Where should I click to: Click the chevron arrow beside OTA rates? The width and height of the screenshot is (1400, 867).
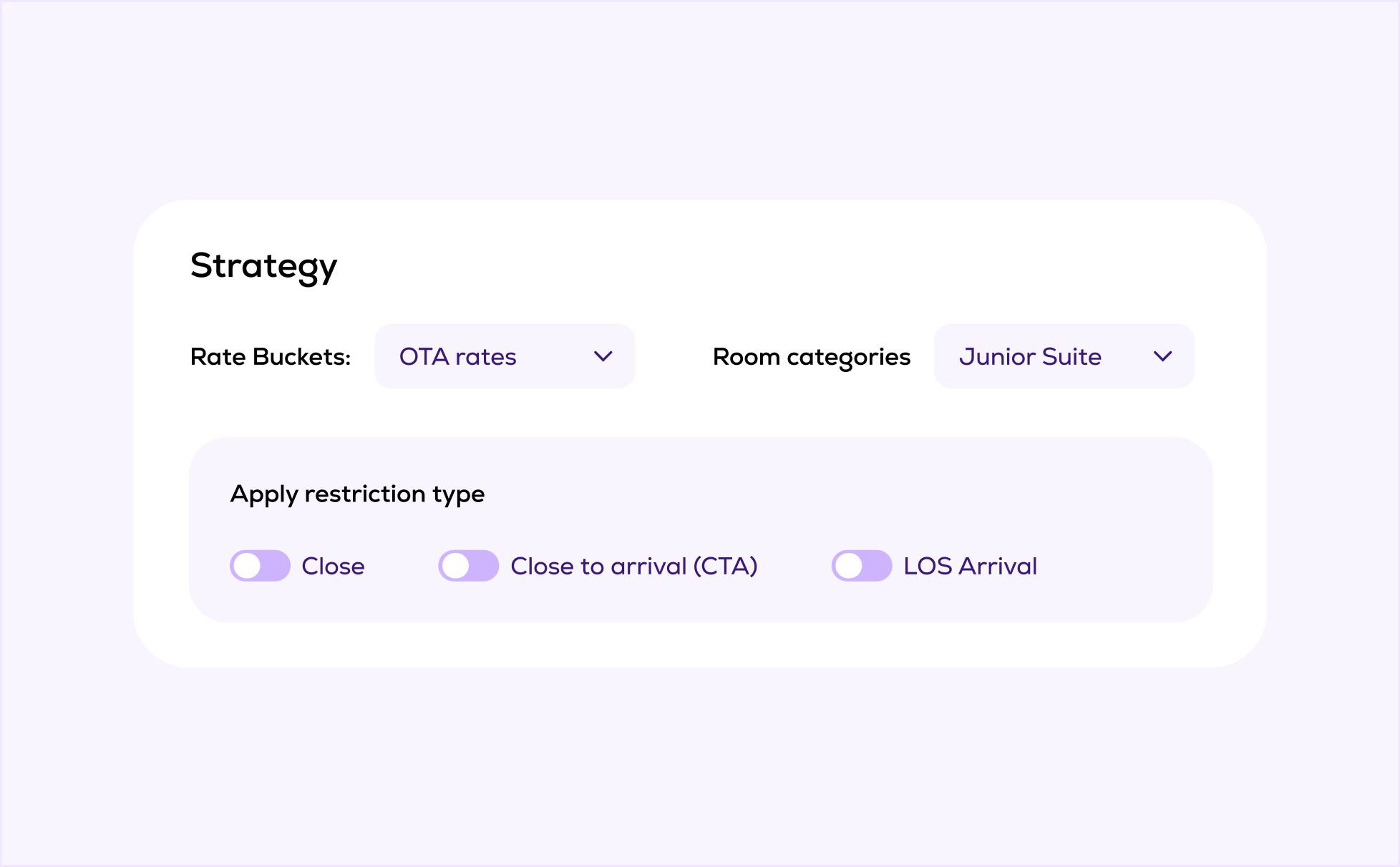[x=603, y=356]
